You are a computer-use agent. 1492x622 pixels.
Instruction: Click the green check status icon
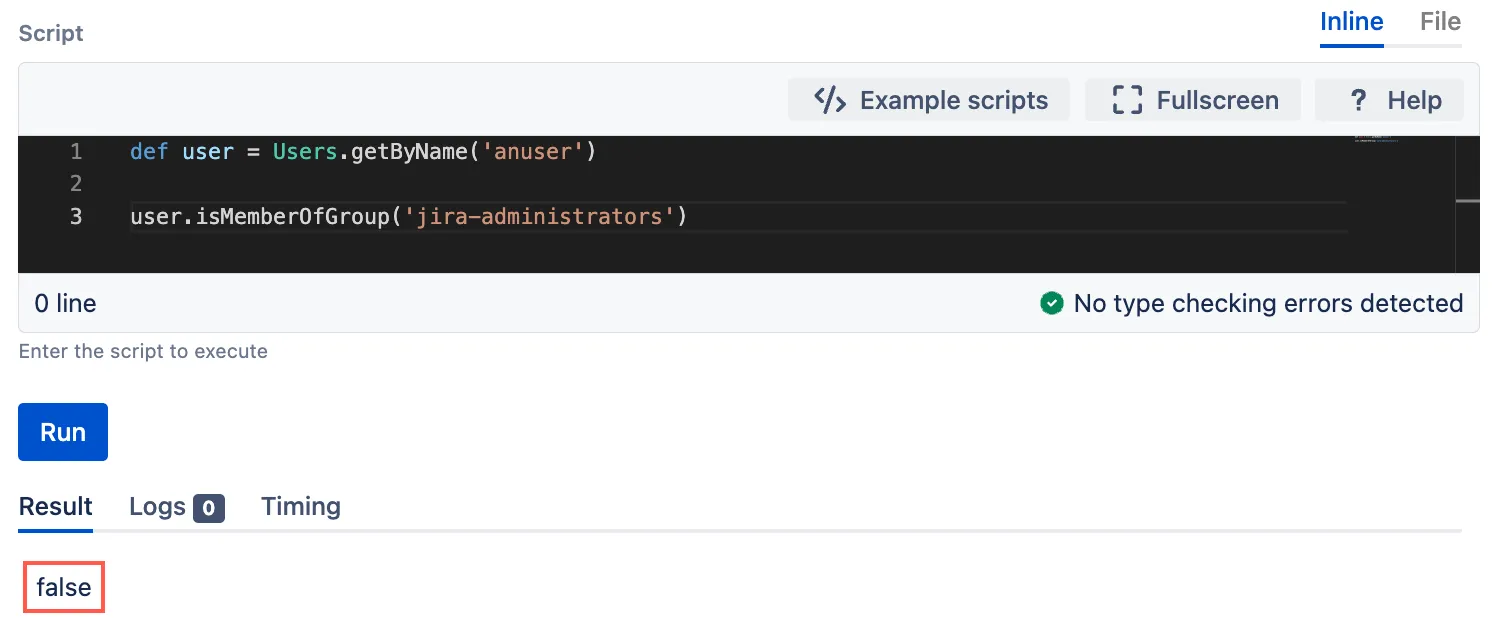click(1051, 303)
